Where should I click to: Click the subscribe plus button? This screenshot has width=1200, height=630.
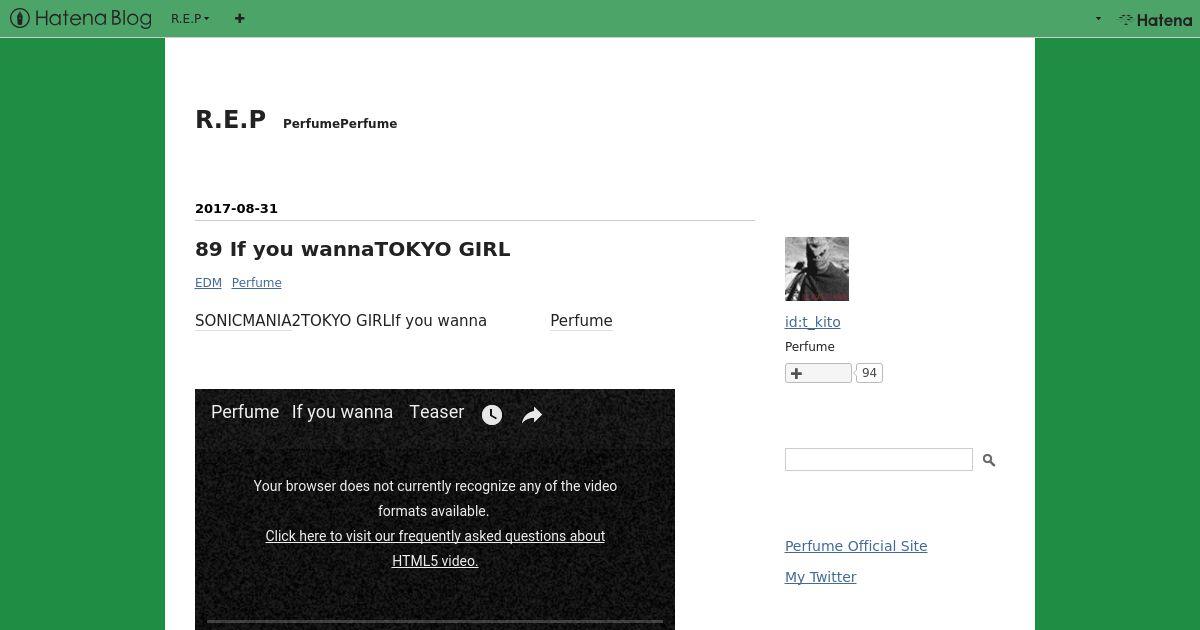[x=818, y=373]
